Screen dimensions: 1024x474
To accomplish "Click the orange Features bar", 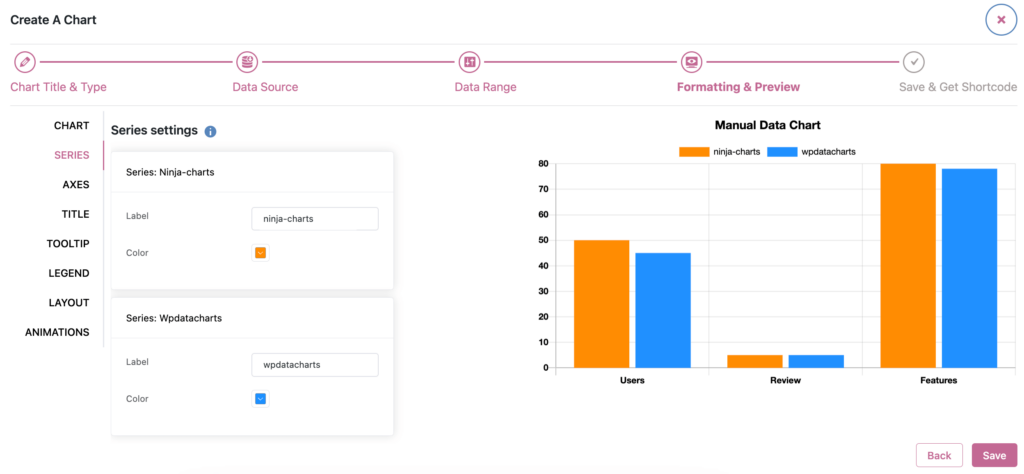I will click(x=908, y=266).
